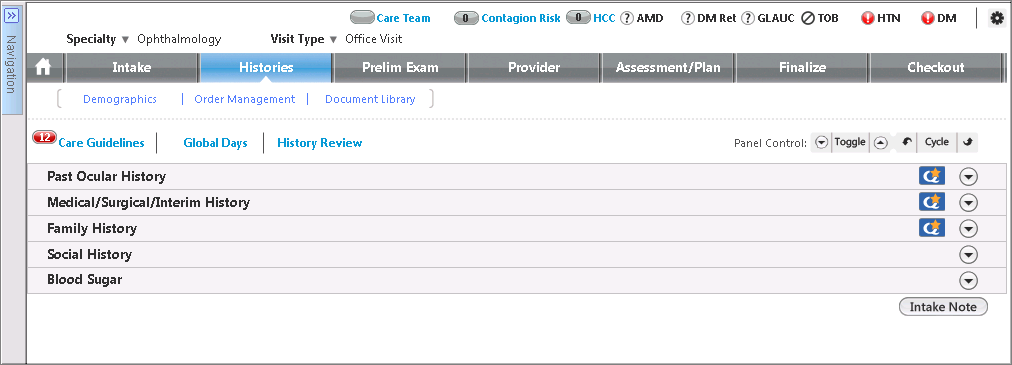Open the Visit Type dropdown
The height and width of the screenshot is (365, 1012).
click(333, 39)
